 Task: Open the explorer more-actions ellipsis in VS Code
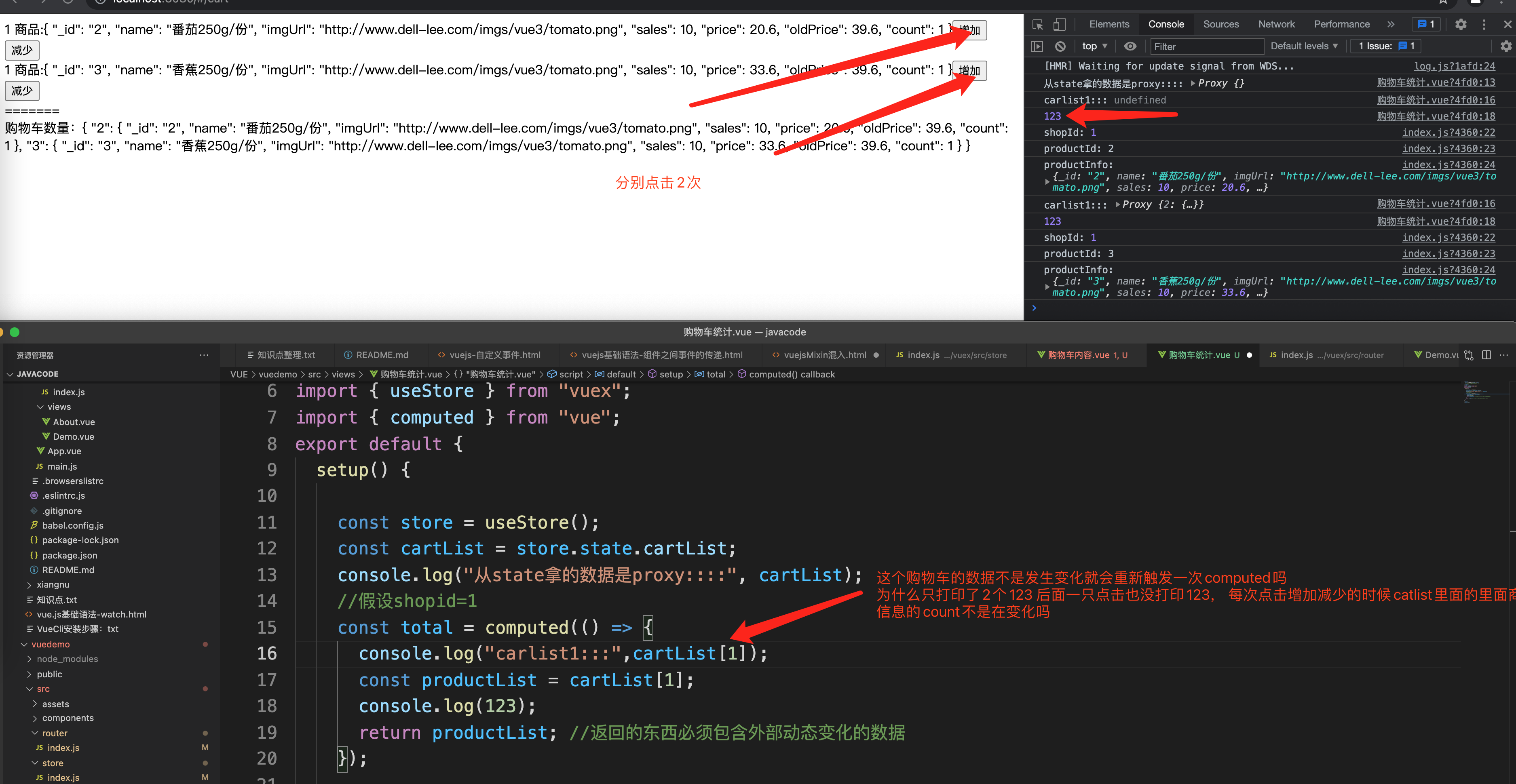tap(204, 355)
